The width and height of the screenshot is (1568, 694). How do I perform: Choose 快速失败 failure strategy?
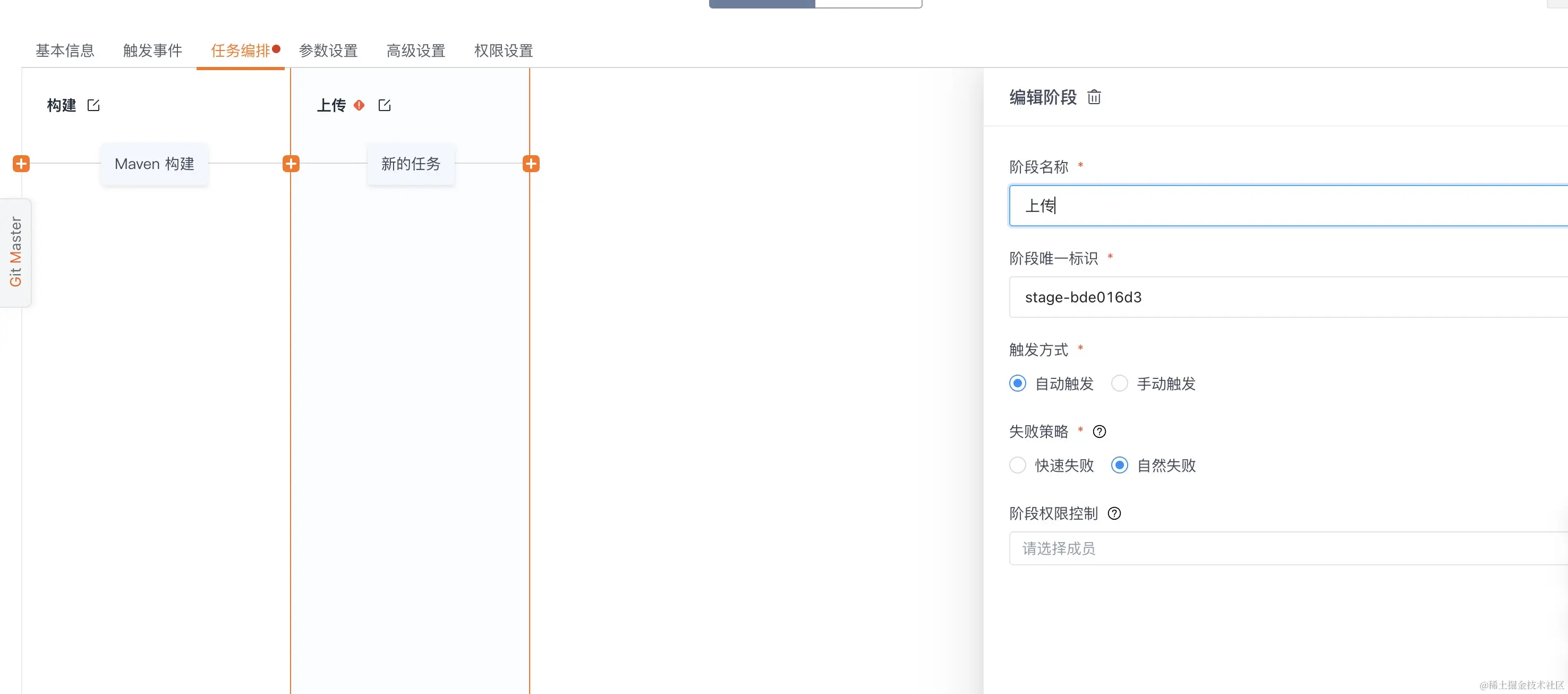point(1018,465)
